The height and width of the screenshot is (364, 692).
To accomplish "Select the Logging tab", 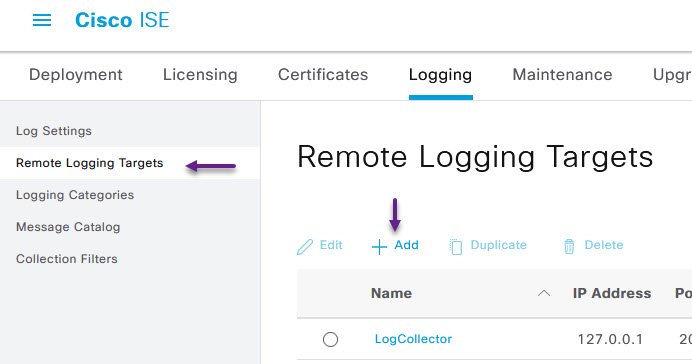I will (440, 75).
